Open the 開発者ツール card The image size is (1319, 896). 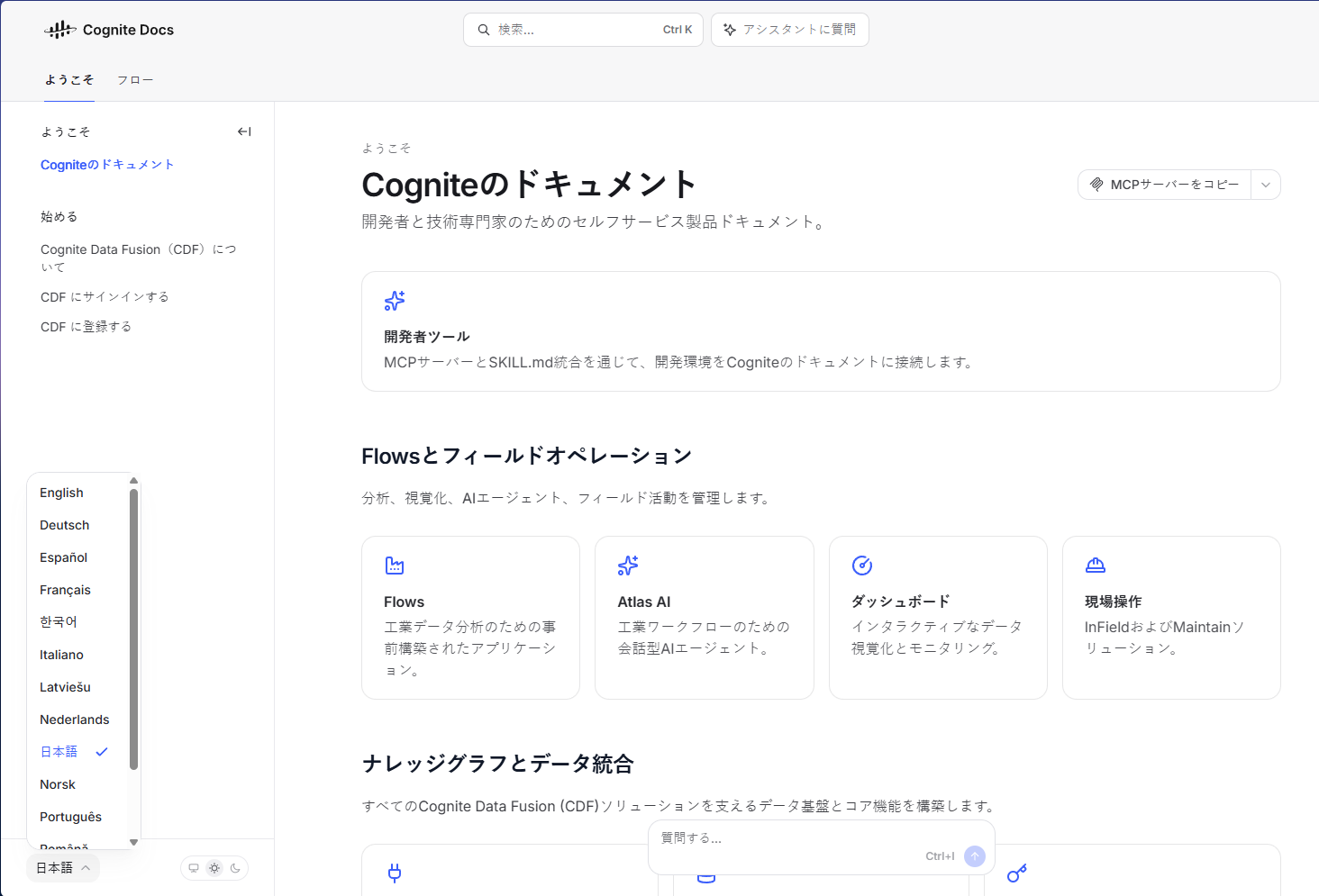821,331
